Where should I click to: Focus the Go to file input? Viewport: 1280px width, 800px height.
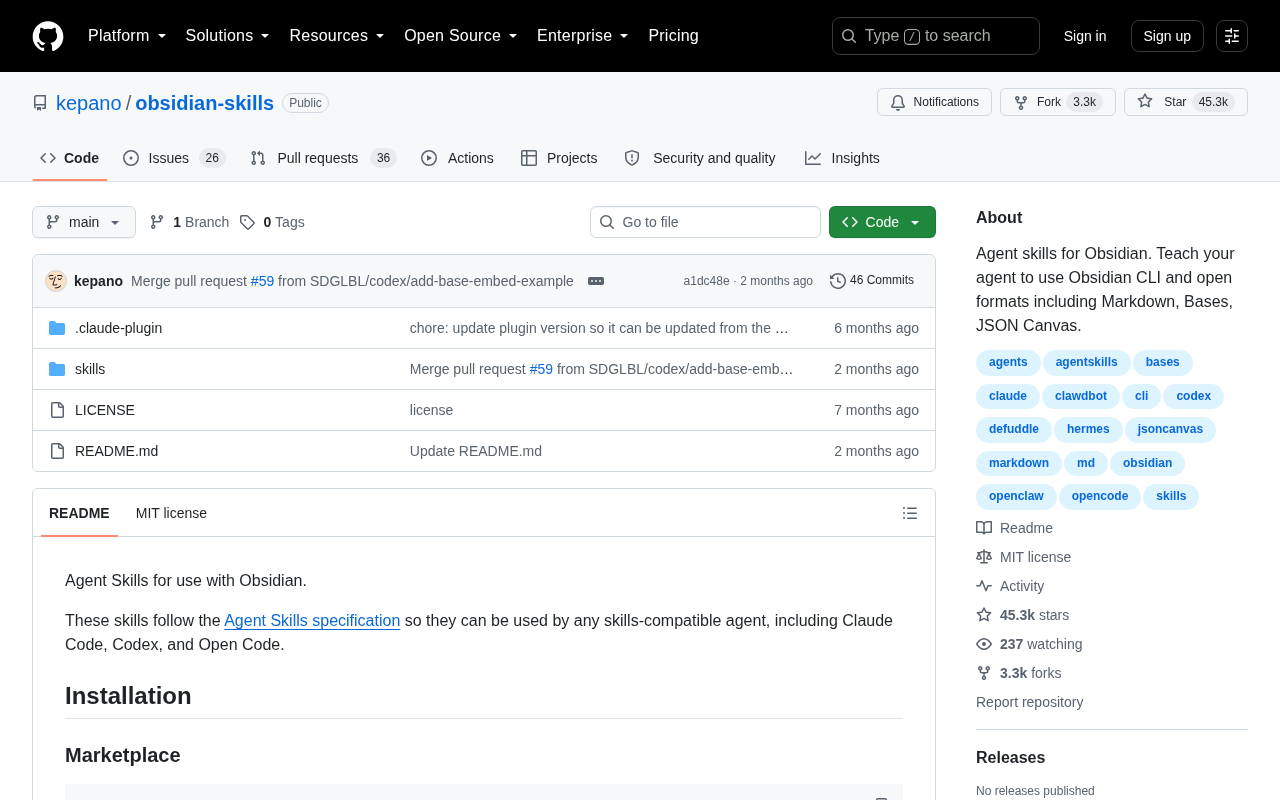[x=705, y=222]
